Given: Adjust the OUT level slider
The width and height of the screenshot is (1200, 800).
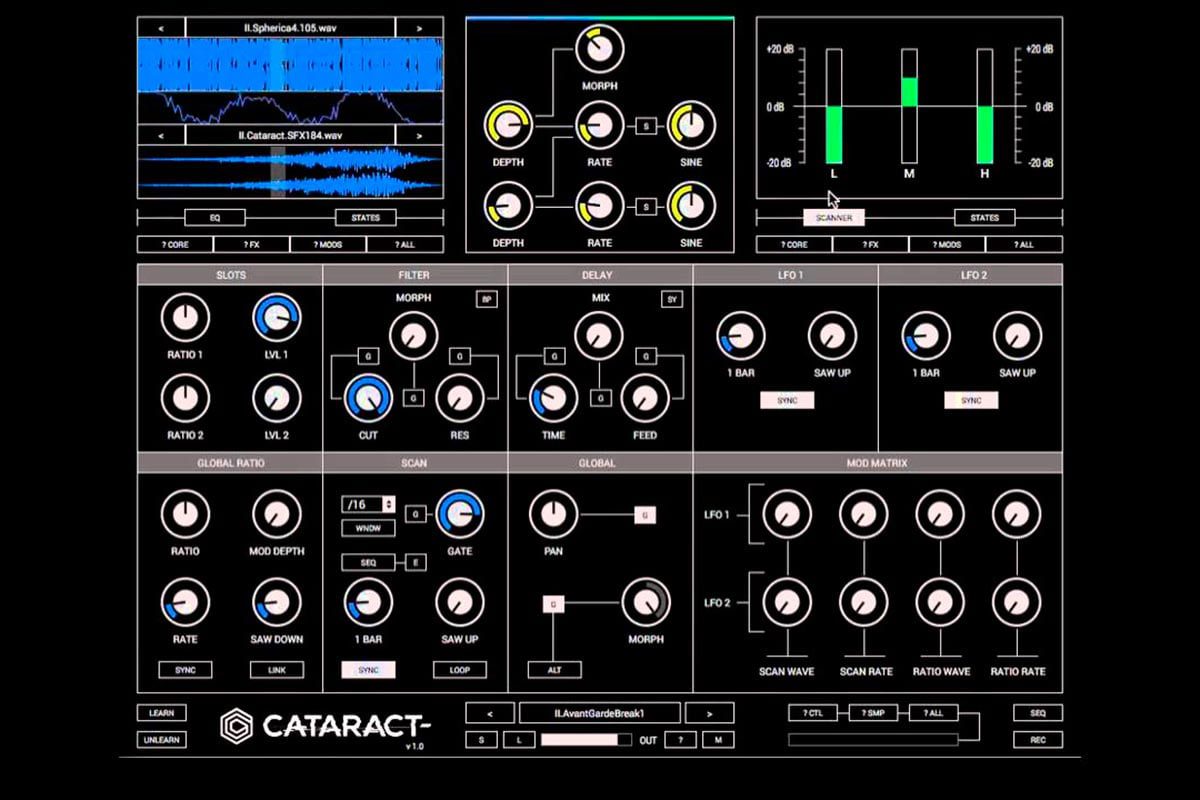Looking at the screenshot, I should coord(587,740).
